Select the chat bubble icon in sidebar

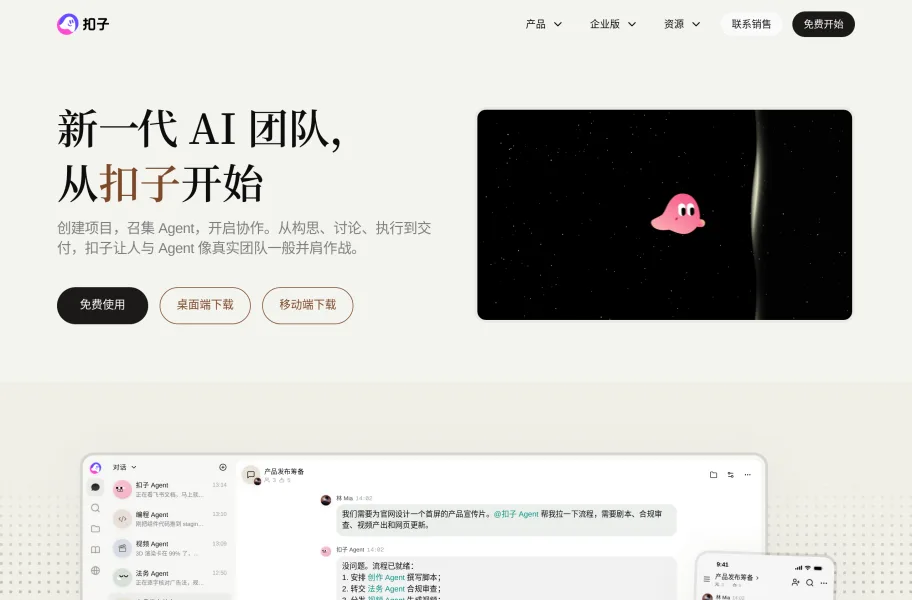[95, 487]
